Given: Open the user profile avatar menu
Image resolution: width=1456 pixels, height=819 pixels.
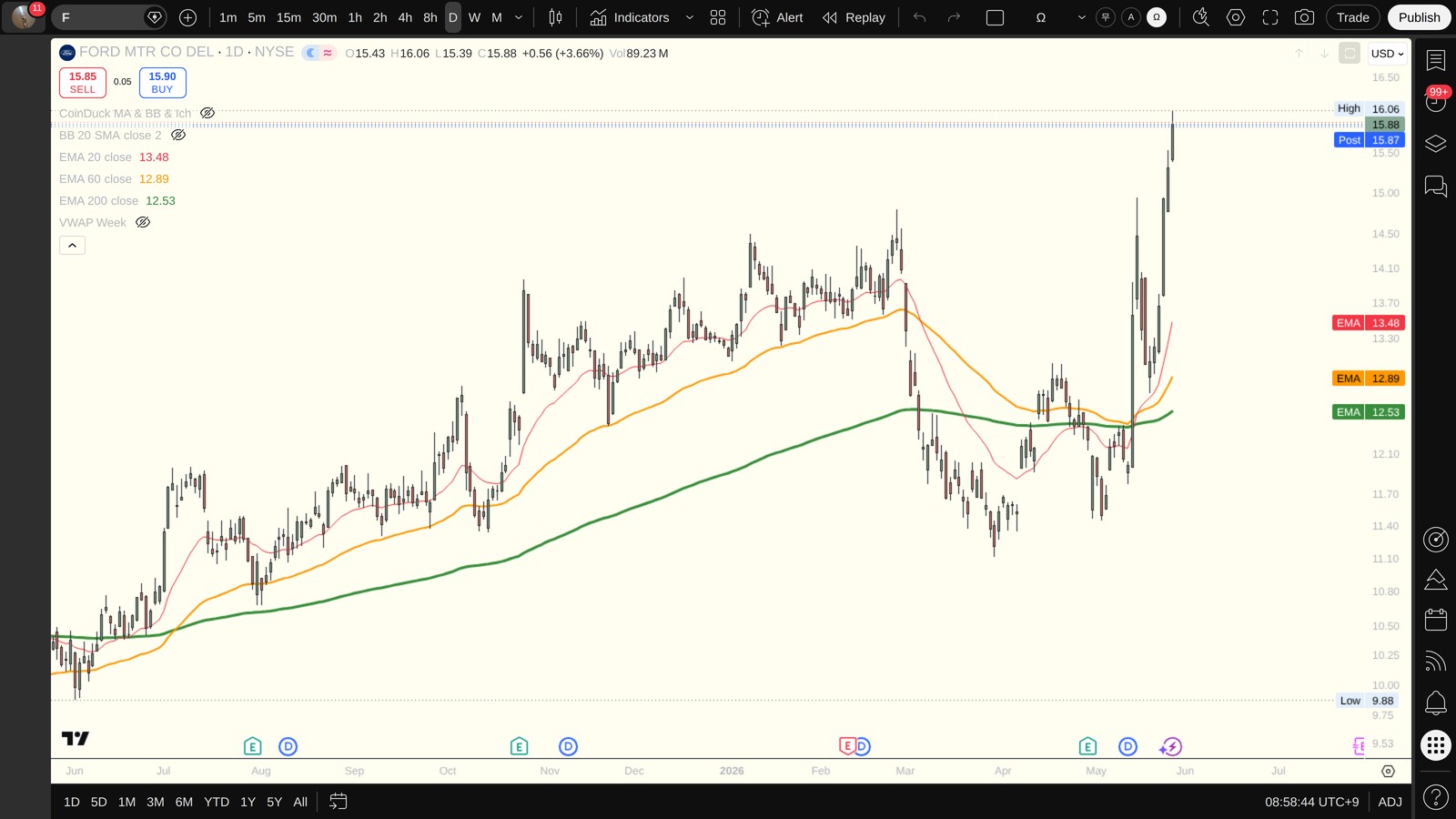Looking at the screenshot, I should point(24,17).
